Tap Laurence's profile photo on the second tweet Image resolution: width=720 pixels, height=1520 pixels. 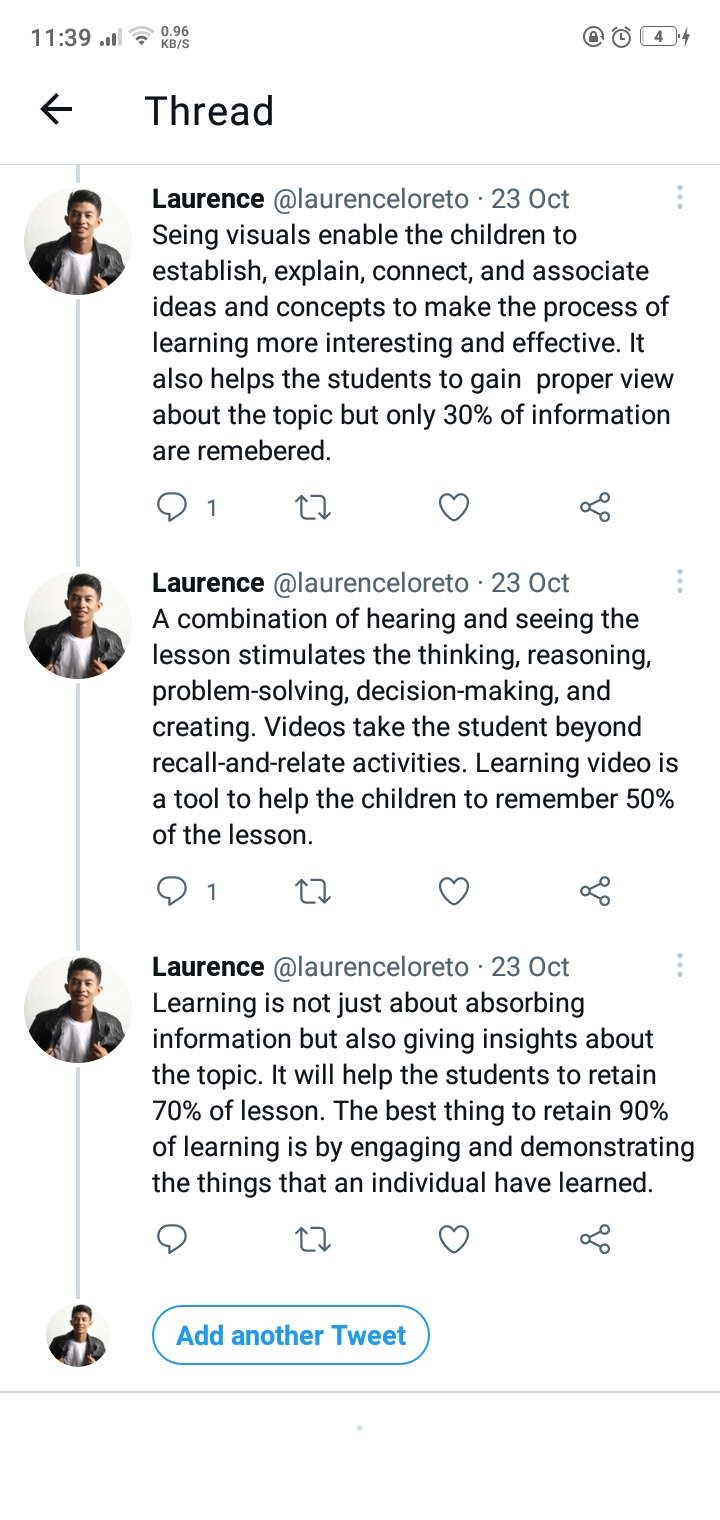(78, 625)
